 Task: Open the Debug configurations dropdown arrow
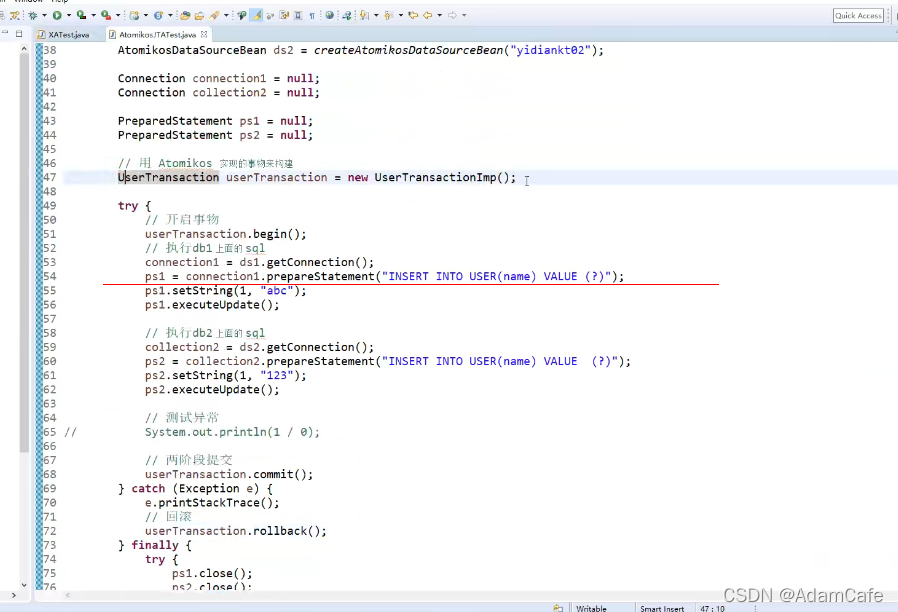point(44,15)
